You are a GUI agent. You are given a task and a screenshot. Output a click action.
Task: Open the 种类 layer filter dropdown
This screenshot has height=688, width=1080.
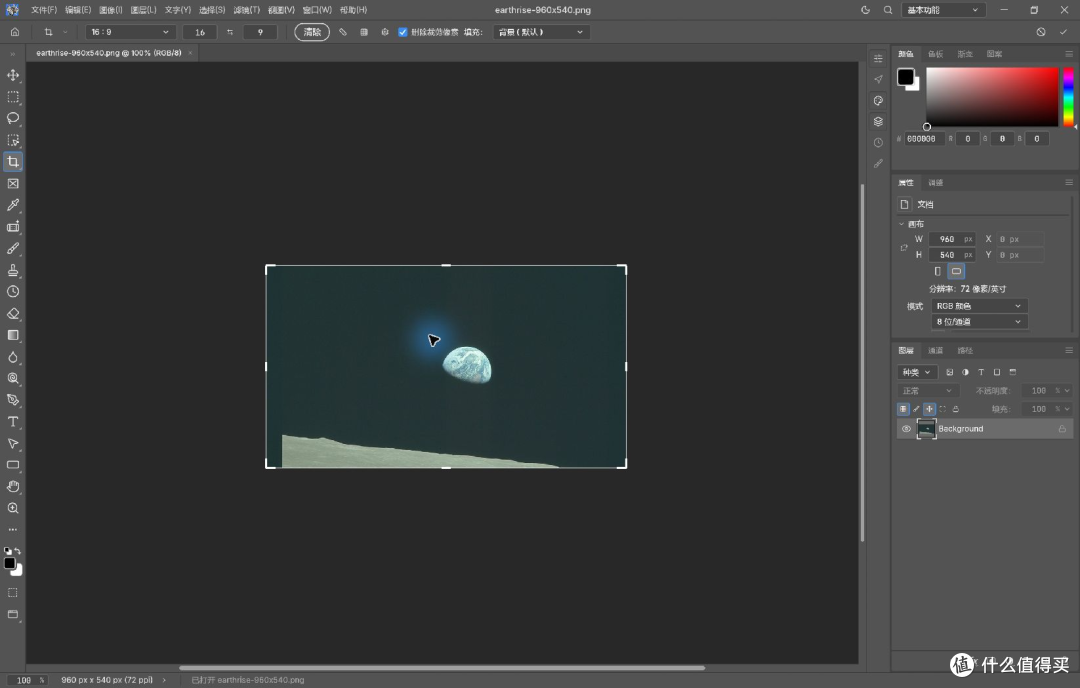coord(917,372)
